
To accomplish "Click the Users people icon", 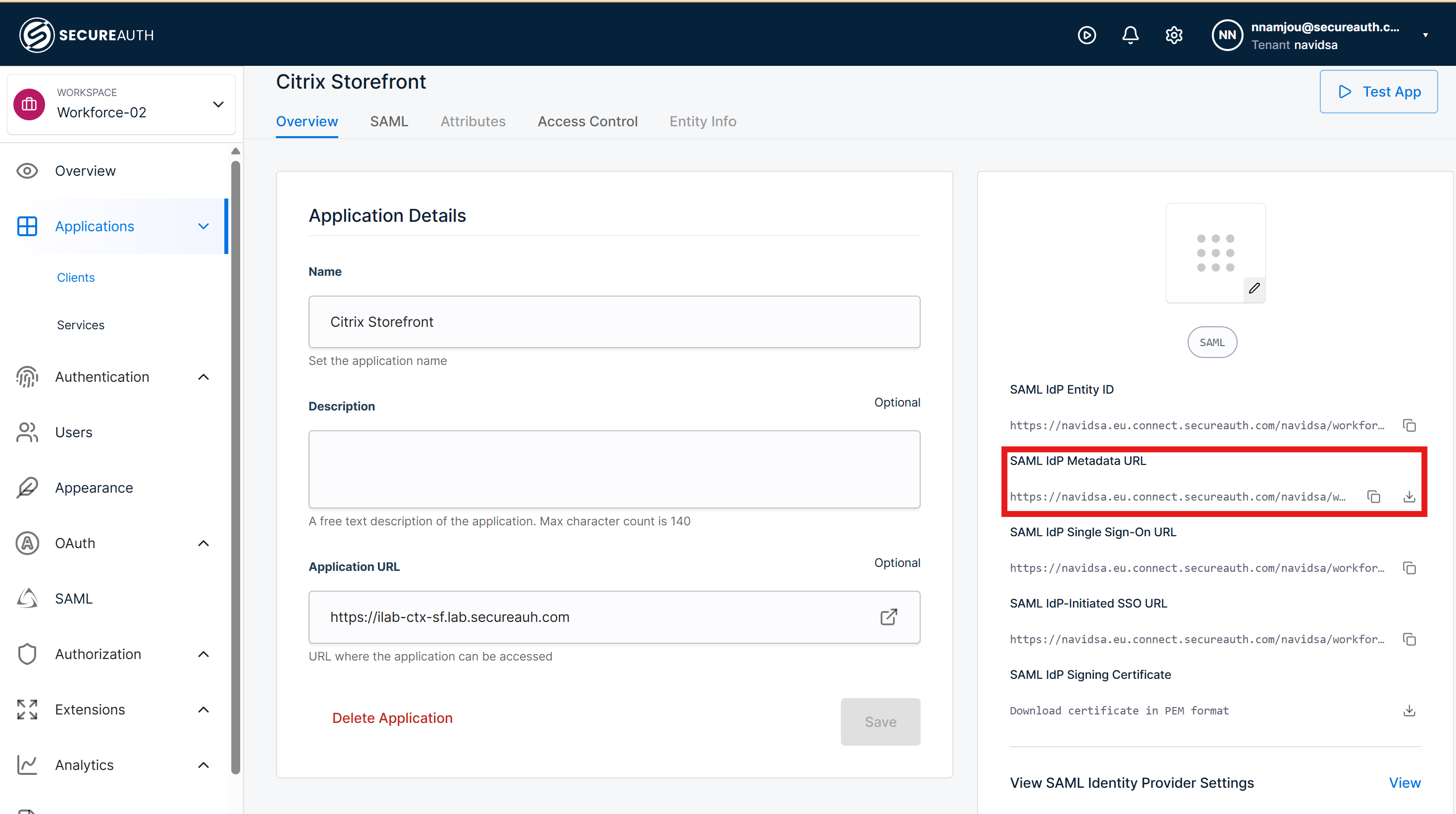I will pyautogui.click(x=27, y=432).
